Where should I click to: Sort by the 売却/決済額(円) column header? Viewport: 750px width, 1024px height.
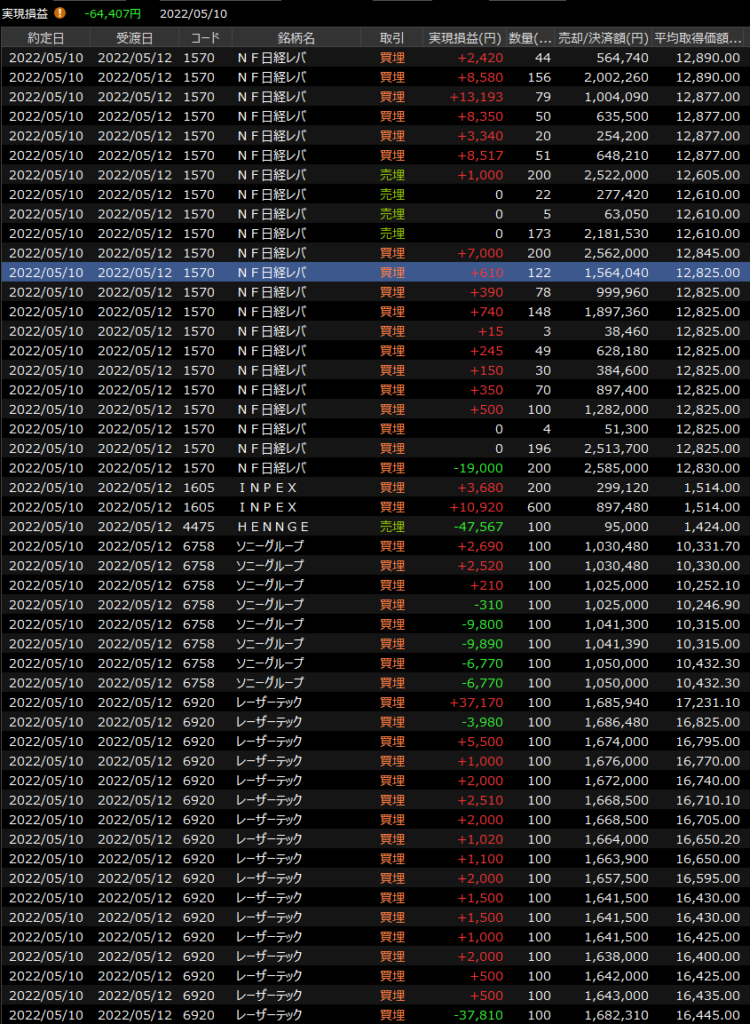point(603,38)
